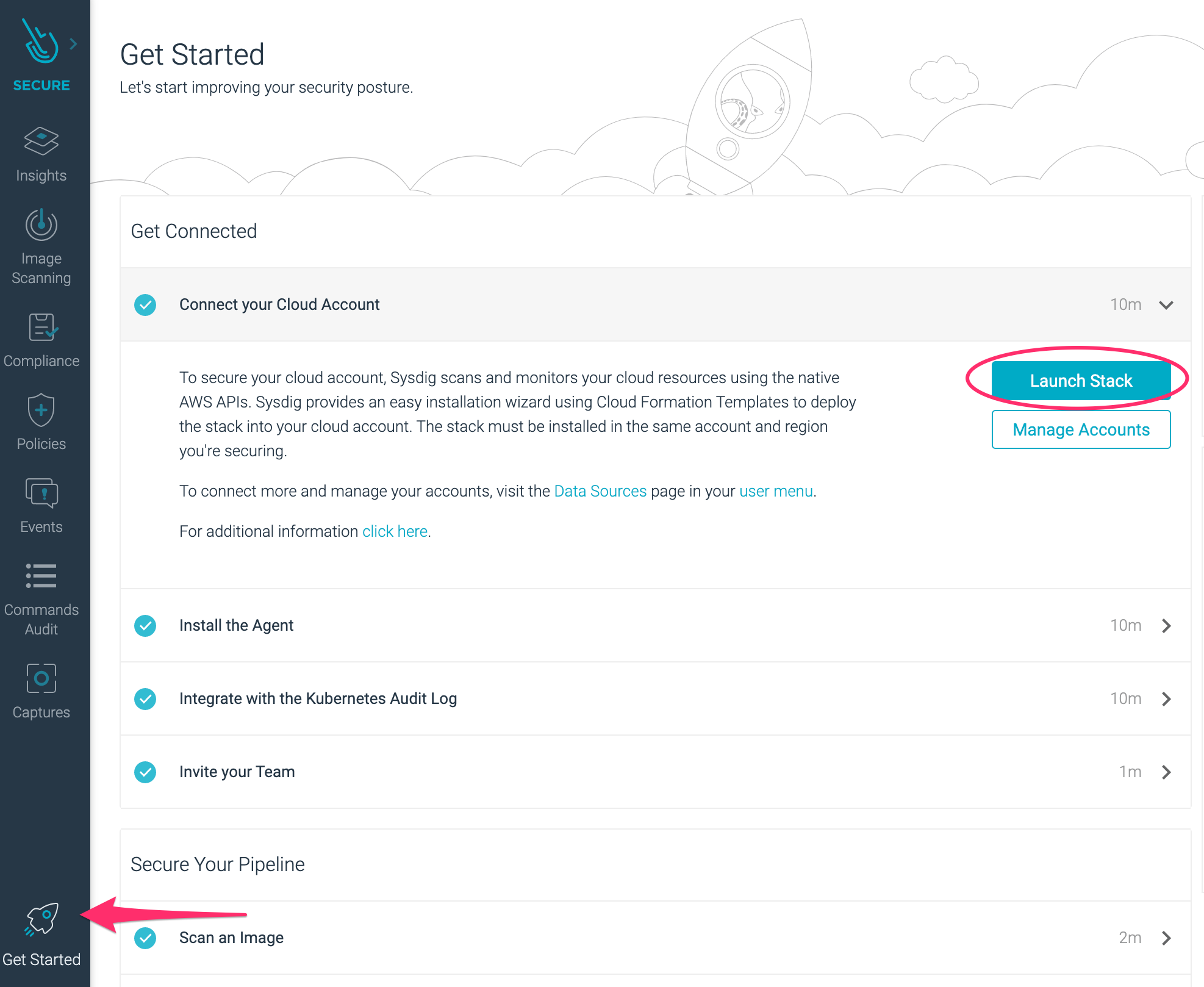Open the Captures camera icon

[x=41, y=678]
